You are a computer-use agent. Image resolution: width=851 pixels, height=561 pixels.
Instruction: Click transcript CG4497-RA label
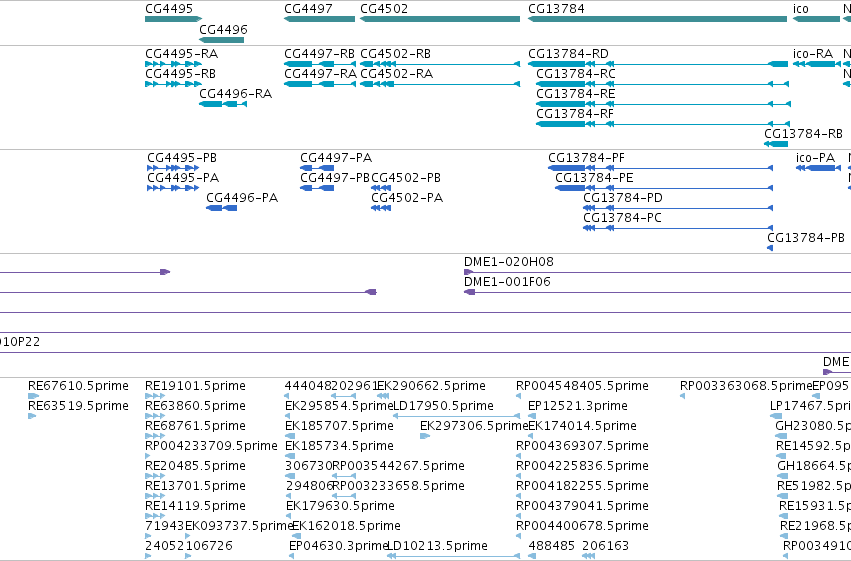pyautogui.click(x=320, y=73)
